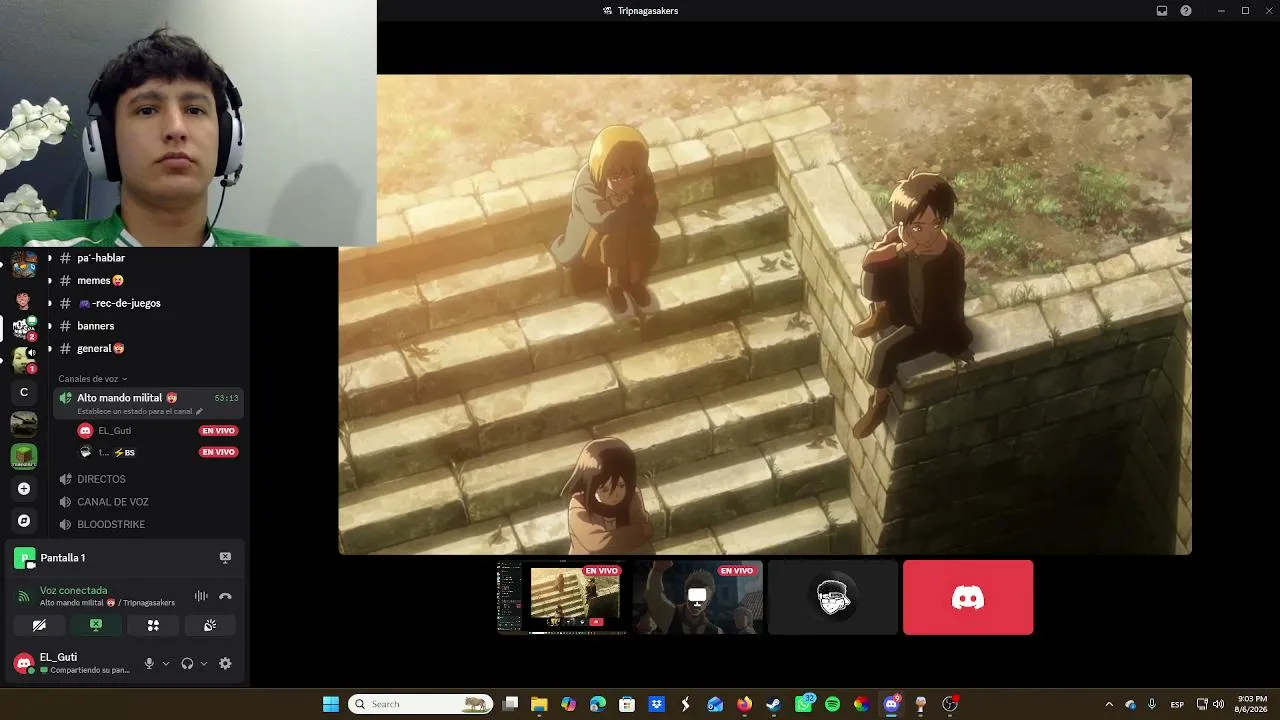Toggle the green screen share button
This screenshot has height=720, width=1280.
(96, 625)
